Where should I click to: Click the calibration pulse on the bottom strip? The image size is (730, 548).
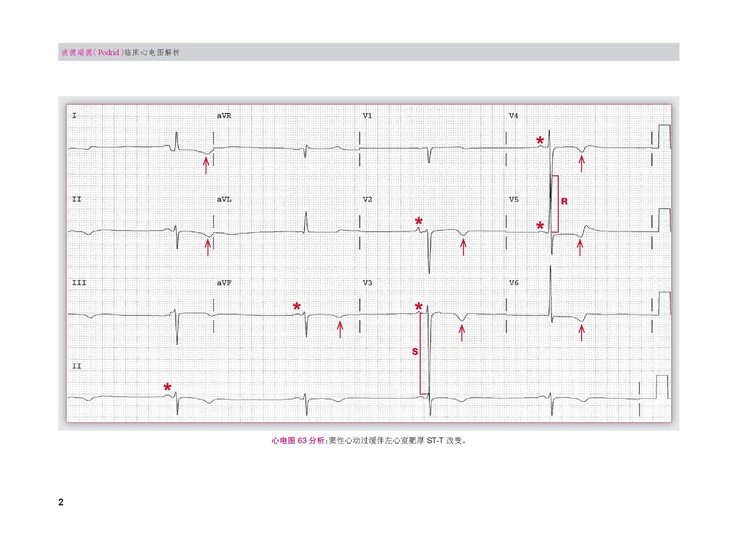point(660,386)
